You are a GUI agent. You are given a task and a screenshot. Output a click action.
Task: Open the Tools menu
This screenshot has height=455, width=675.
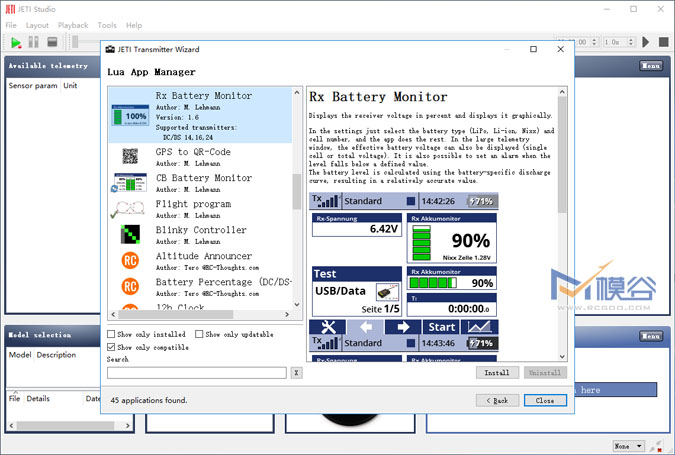coord(107,25)
